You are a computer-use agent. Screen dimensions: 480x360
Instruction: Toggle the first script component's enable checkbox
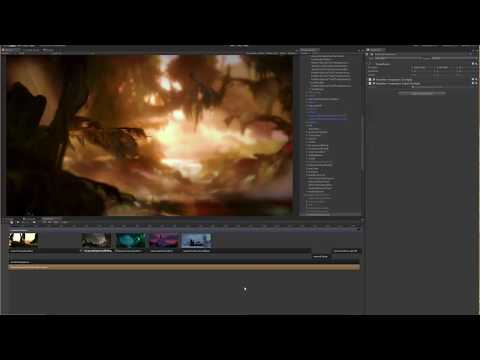(x=374, y=80)
